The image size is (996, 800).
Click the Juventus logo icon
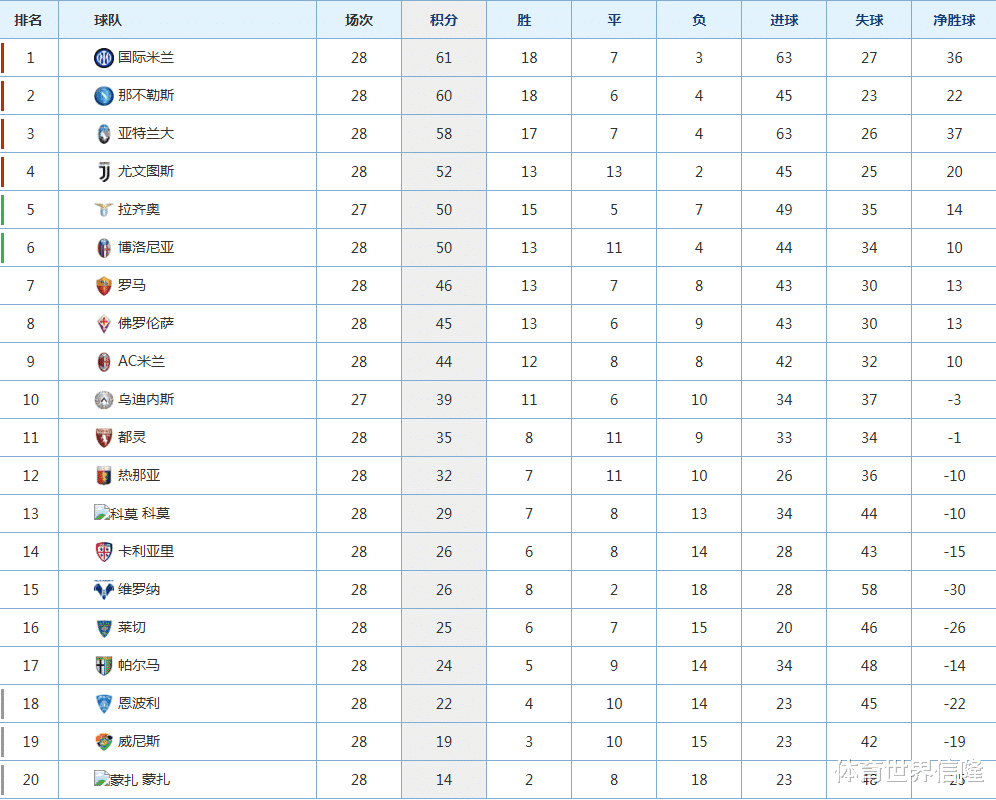pyautogui.click(x=103, y=172)
